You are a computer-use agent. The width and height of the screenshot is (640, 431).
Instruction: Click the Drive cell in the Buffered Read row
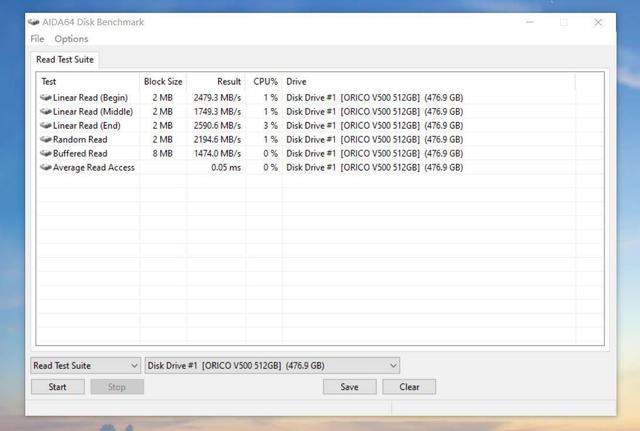[x=375, y=153]
